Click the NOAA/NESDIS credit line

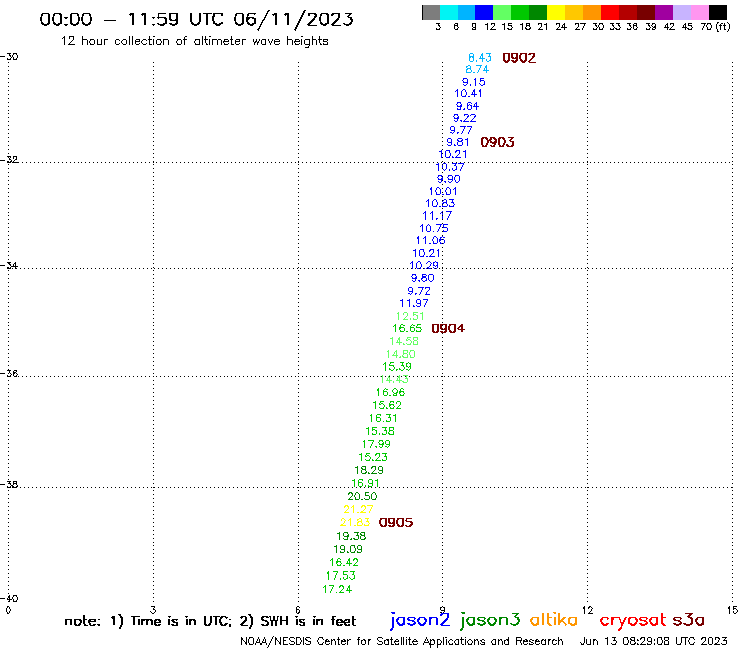pyautogui.click(x=402, y=641)
